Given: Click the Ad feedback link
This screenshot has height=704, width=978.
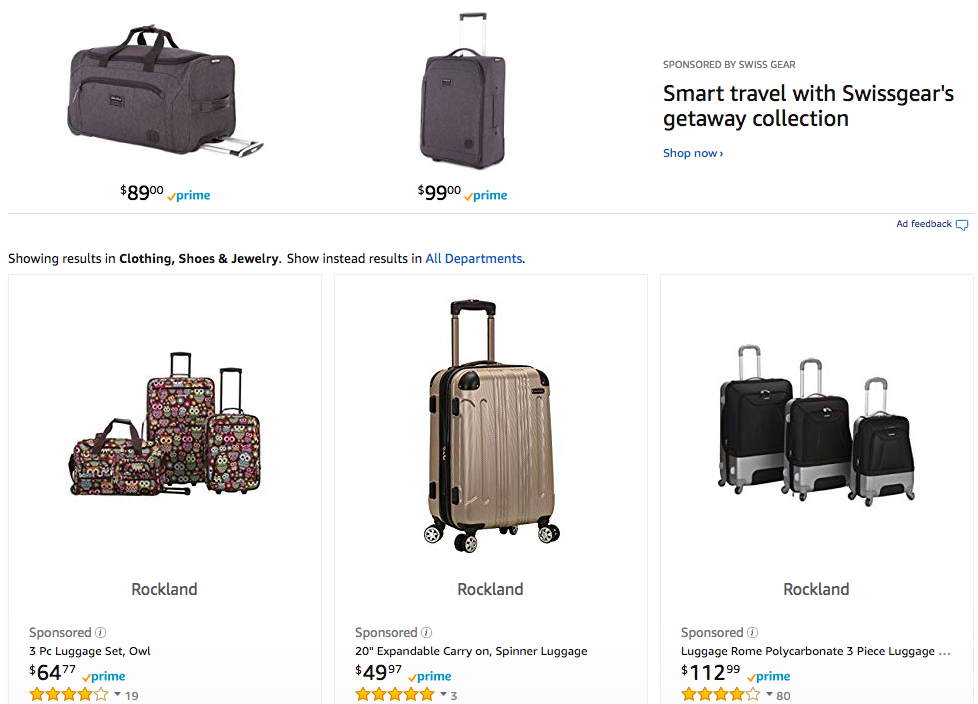Looking at the screenshot, I should [924, 224].
